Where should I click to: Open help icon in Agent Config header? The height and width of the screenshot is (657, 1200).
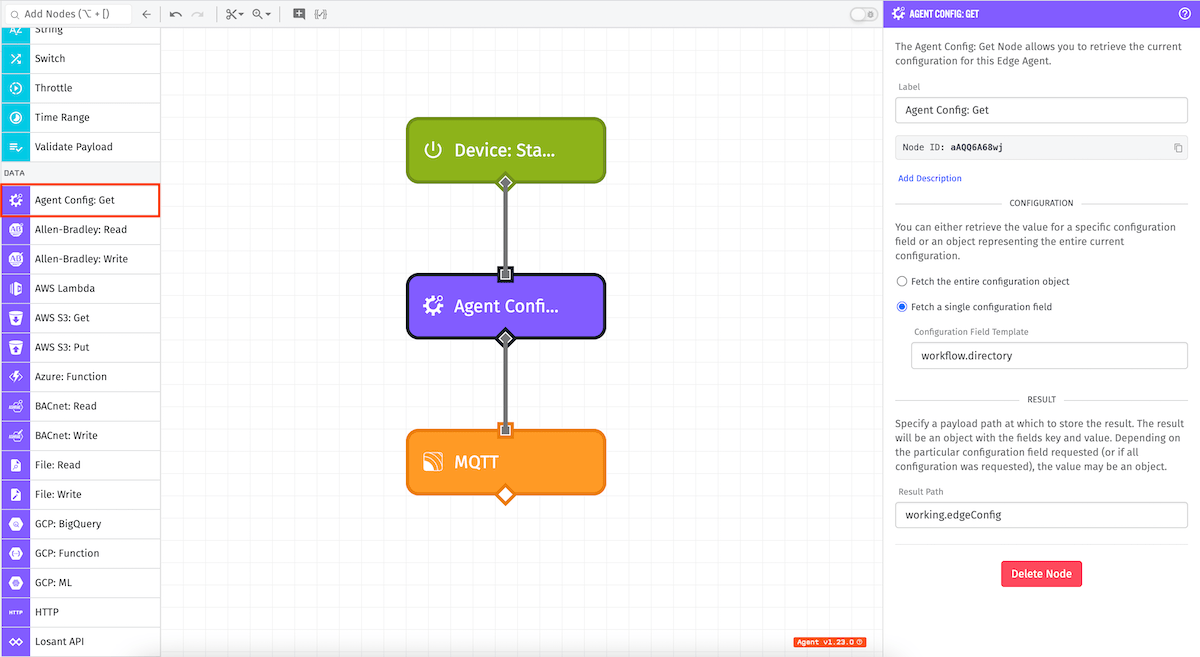(x=1185, y=14)
